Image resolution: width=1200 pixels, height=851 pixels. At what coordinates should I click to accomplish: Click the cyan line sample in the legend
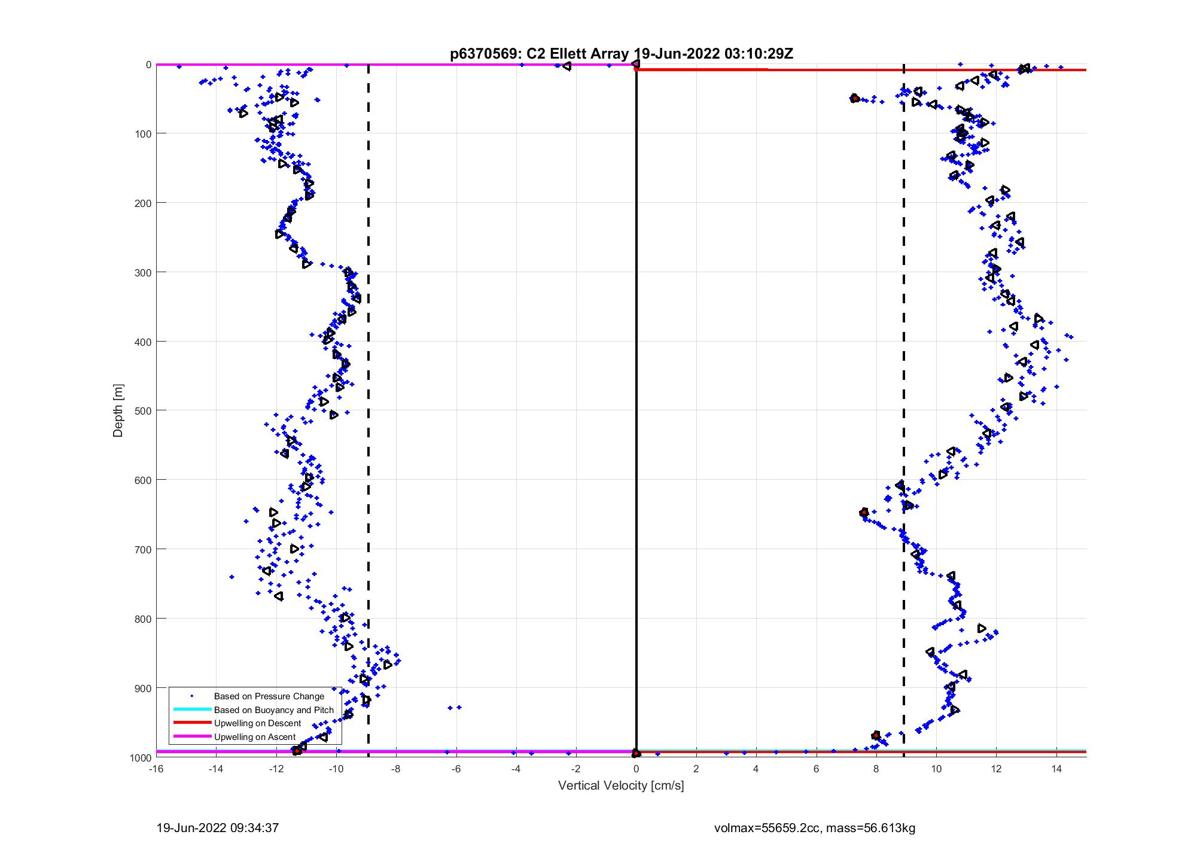pos(190,709)
